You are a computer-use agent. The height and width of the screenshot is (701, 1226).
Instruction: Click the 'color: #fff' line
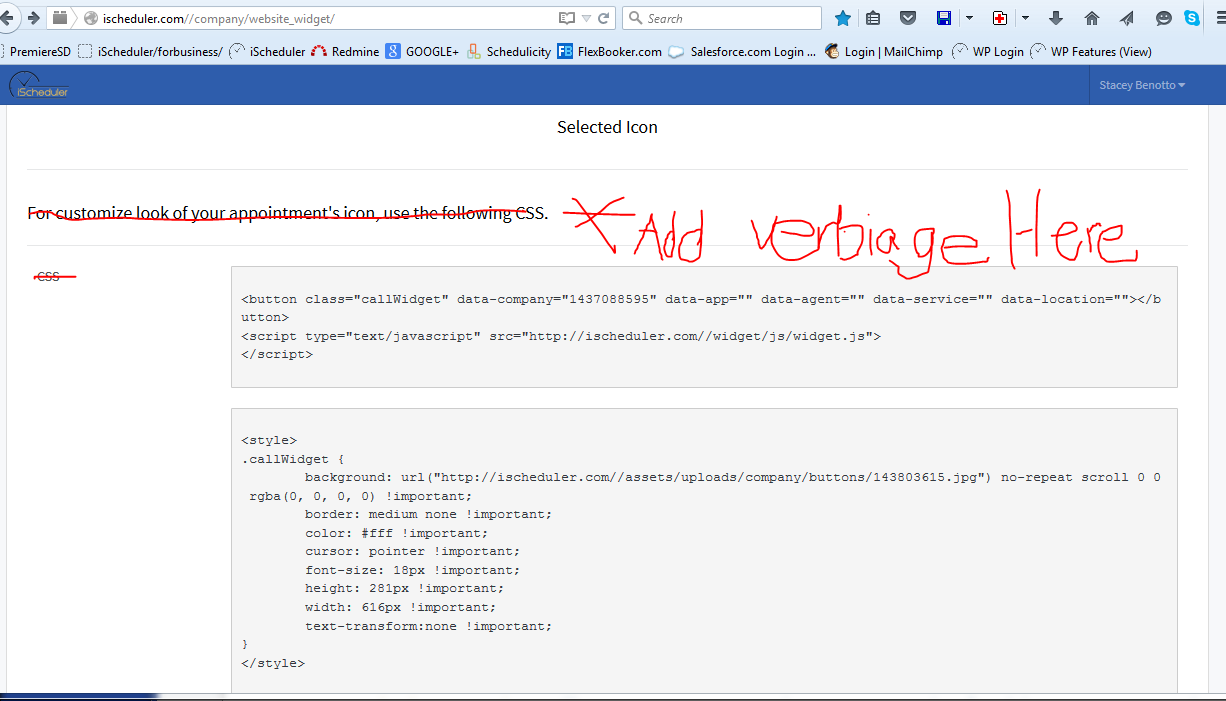[x=397, y=533]
